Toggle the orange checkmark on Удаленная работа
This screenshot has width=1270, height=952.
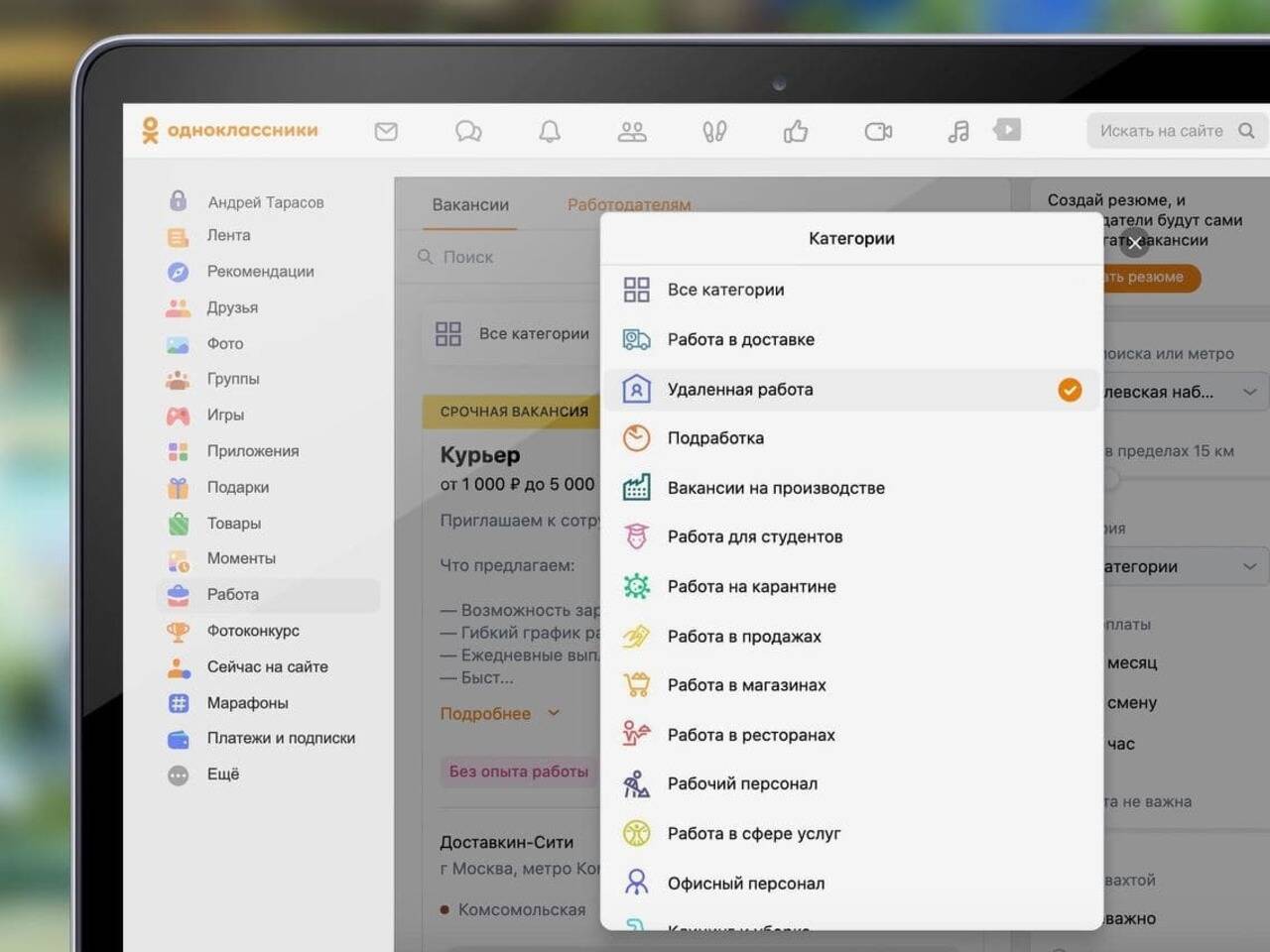[1070, 390]
